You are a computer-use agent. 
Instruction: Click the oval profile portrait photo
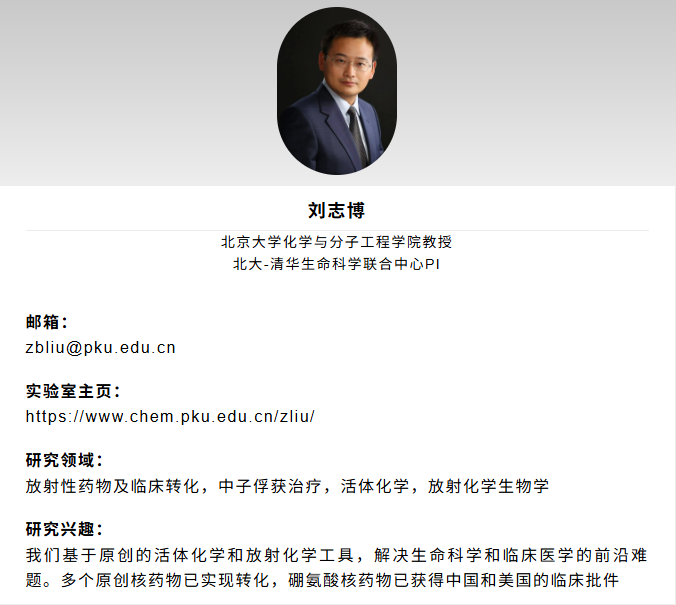point(337,91)
